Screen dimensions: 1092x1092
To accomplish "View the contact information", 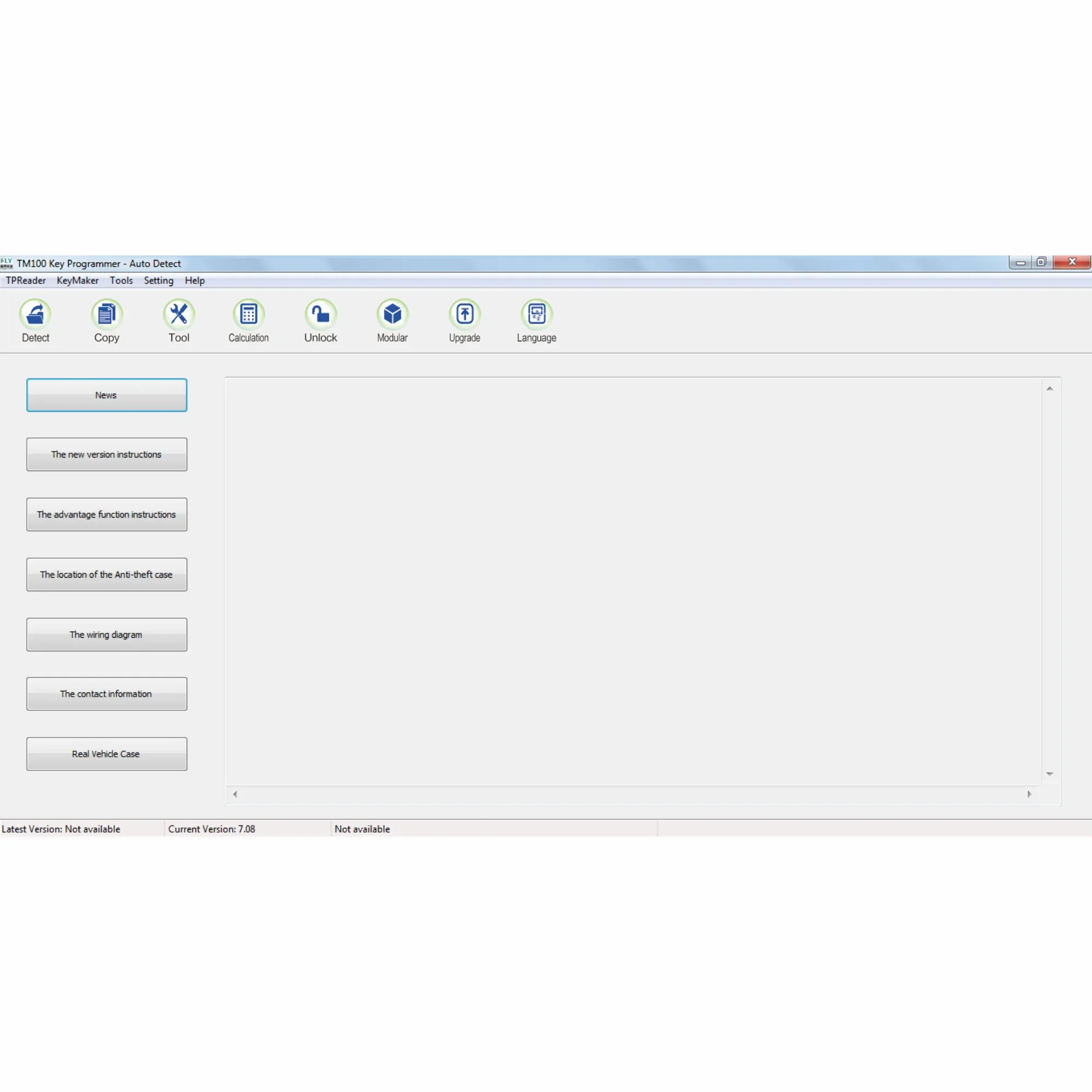I will [106, 694].
